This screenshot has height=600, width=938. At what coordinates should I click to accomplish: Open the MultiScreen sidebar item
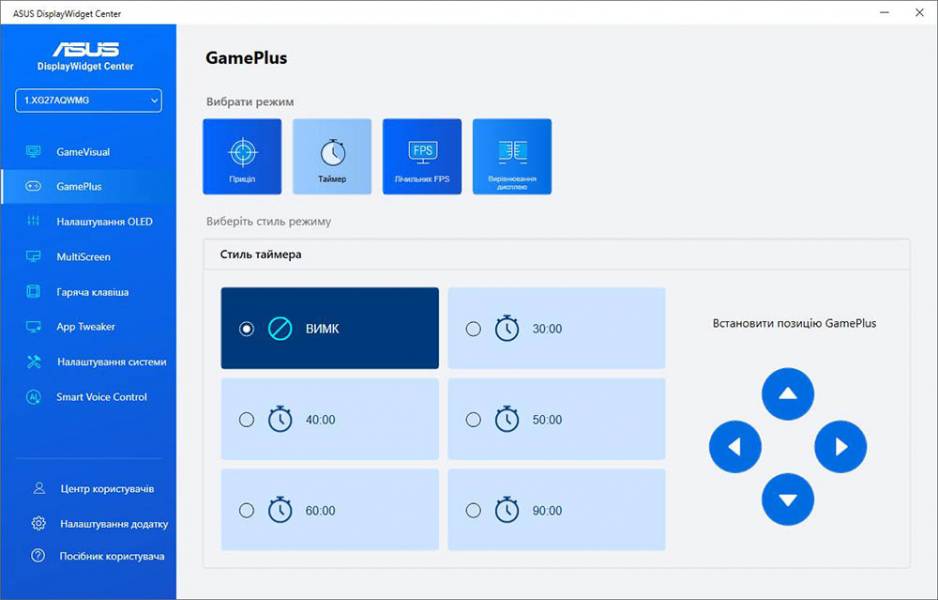pyautogui.click(x=83, y=257)
